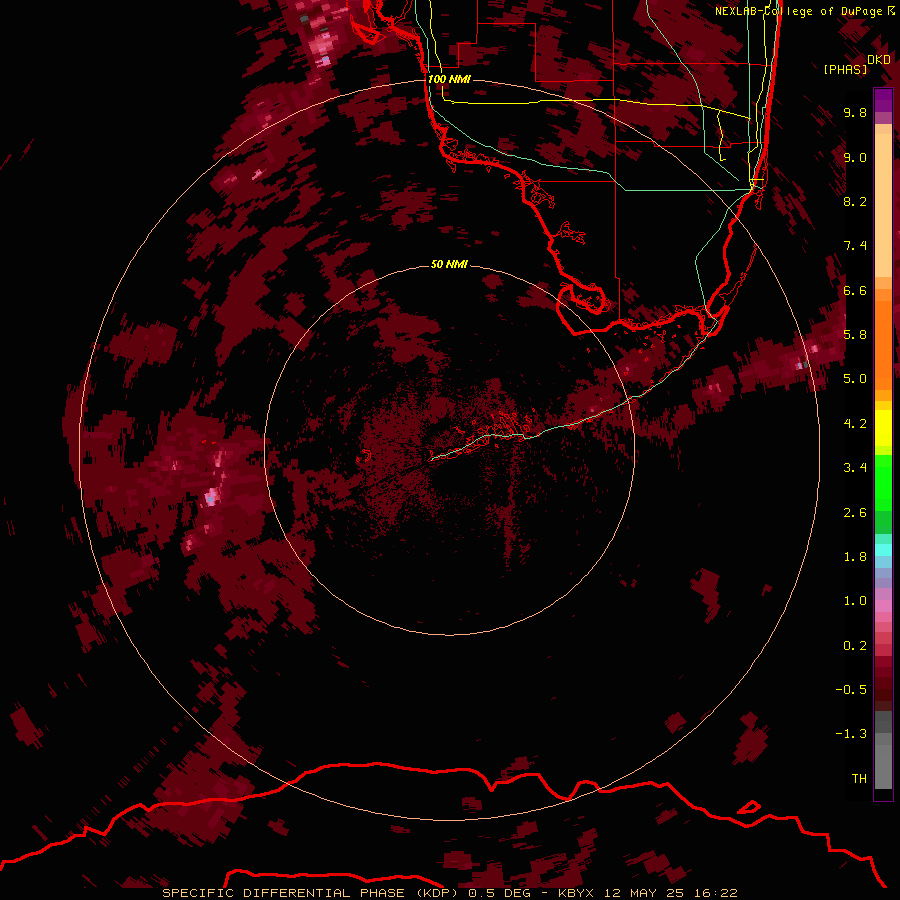Image resolution: width=900 pixels, height=900 pixels.
Task: Click the 5.0 color scale value
Action: tap(855, 379)
